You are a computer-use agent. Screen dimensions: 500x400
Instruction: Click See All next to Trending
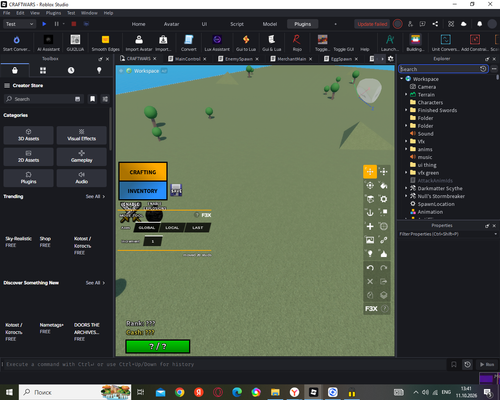(95, 196)
